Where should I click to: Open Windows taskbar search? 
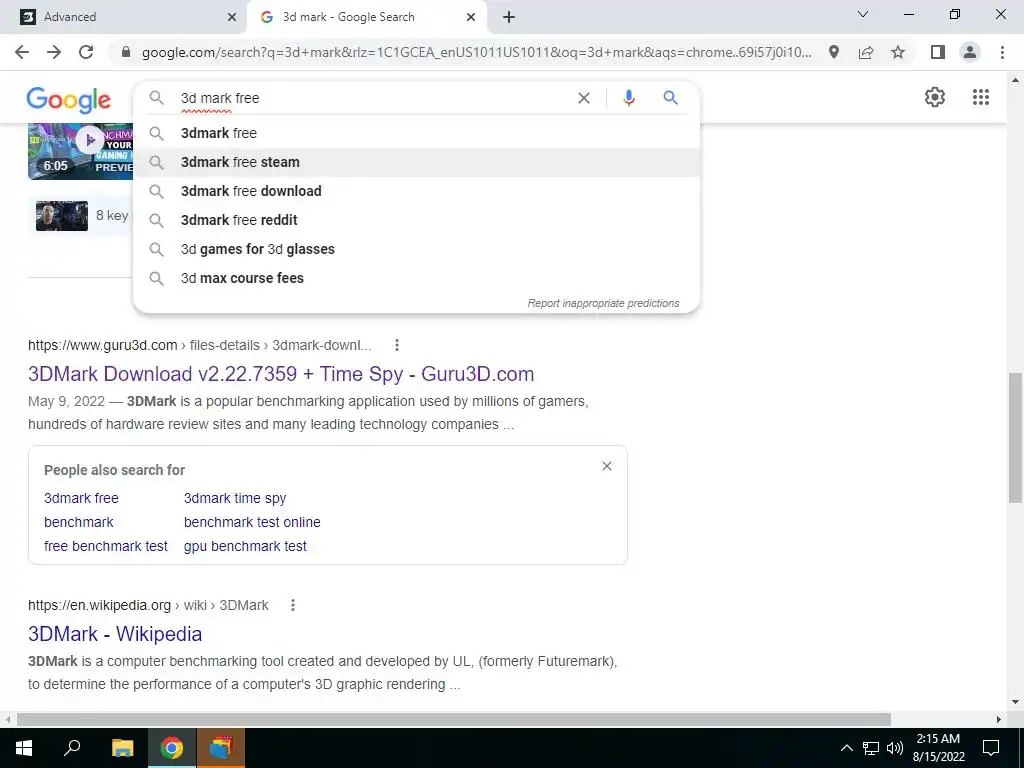tap(72, 748)
